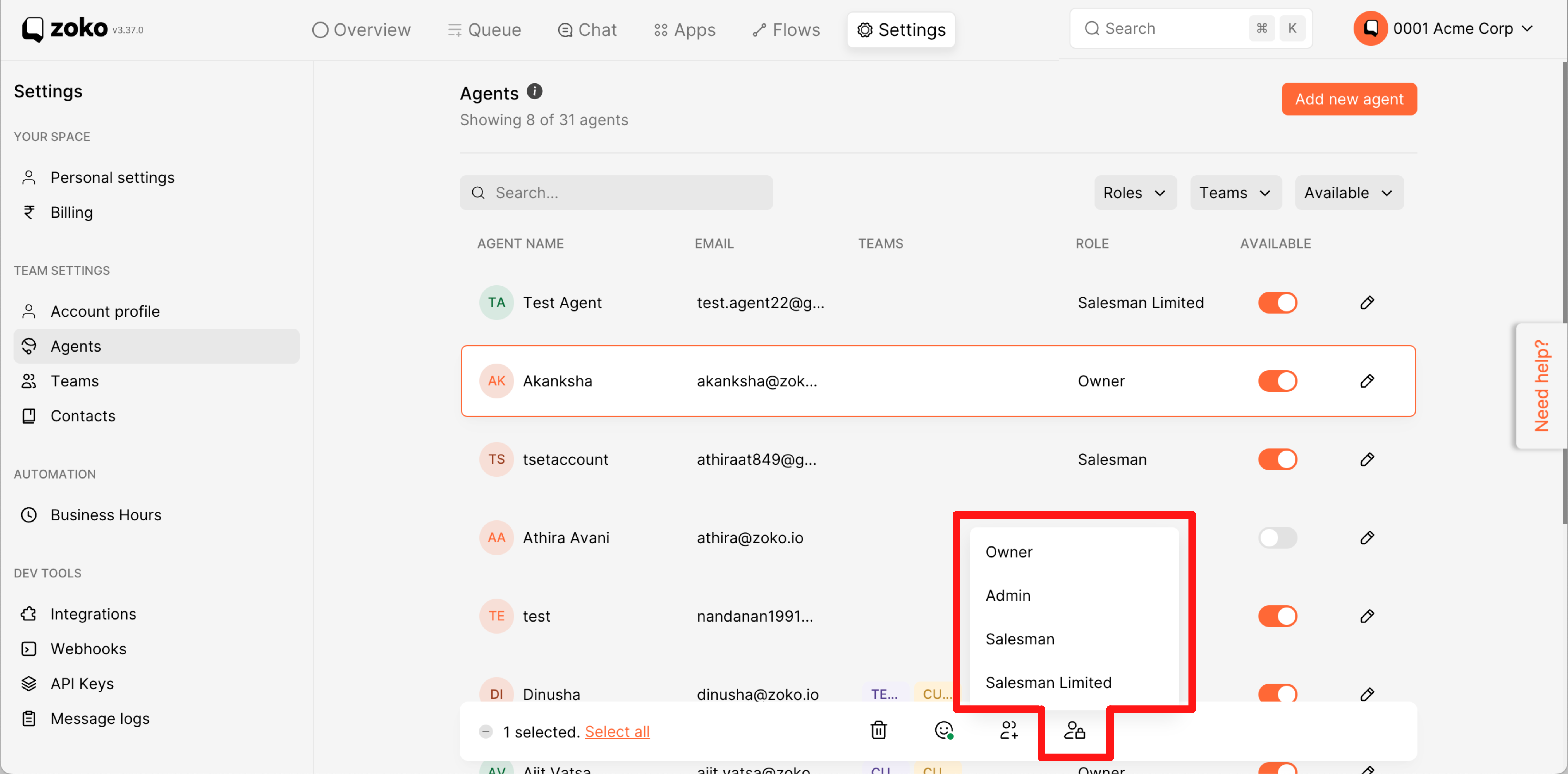This screenshot has height=774, width=1568.
Task: Click the Agents item in sidebar
Action: click(156, 346)
